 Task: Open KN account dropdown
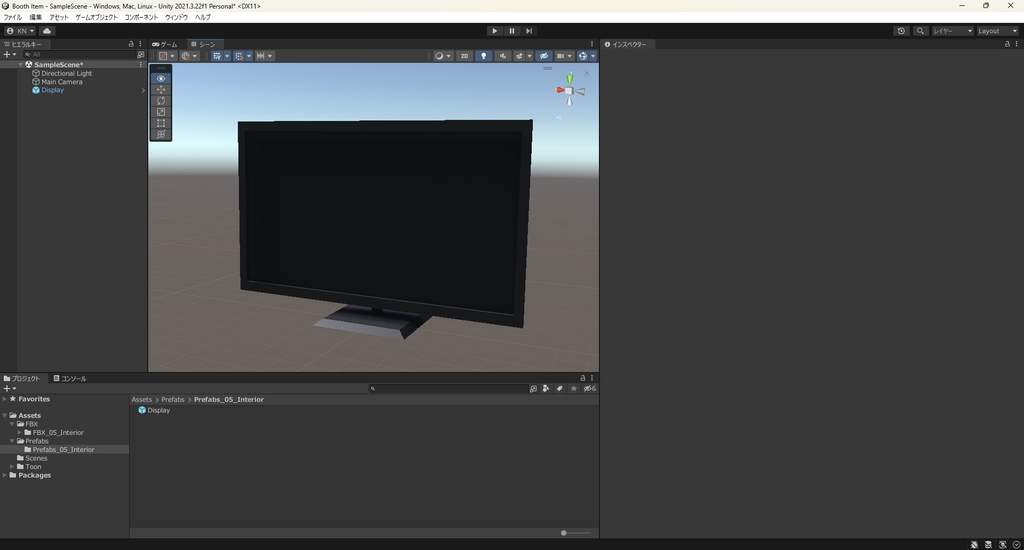[20, 31]
